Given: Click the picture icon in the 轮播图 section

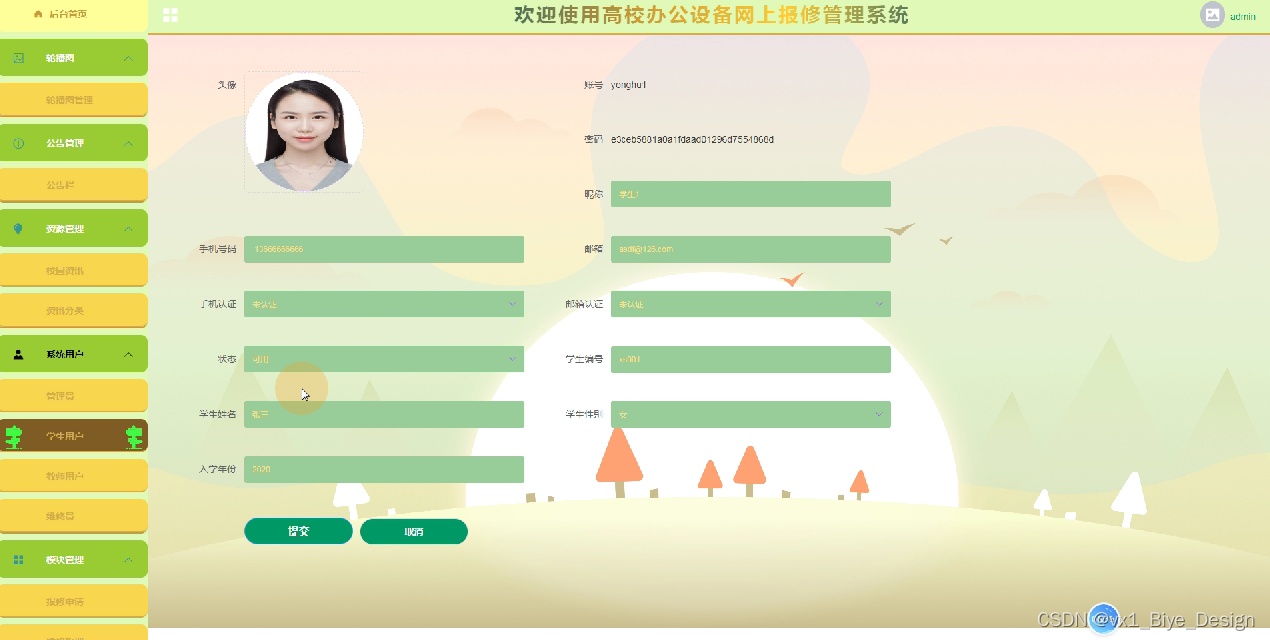Looking at the screenshot, I should (18, 58).
